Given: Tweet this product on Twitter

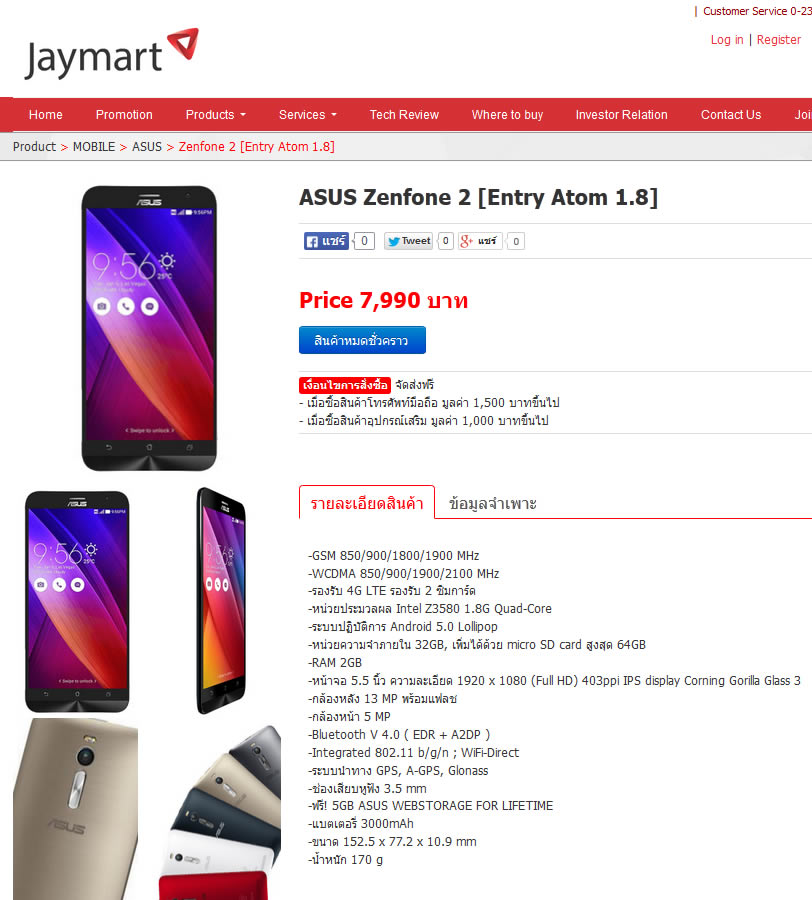Looking at the screenshot, I should coord(408,241).
